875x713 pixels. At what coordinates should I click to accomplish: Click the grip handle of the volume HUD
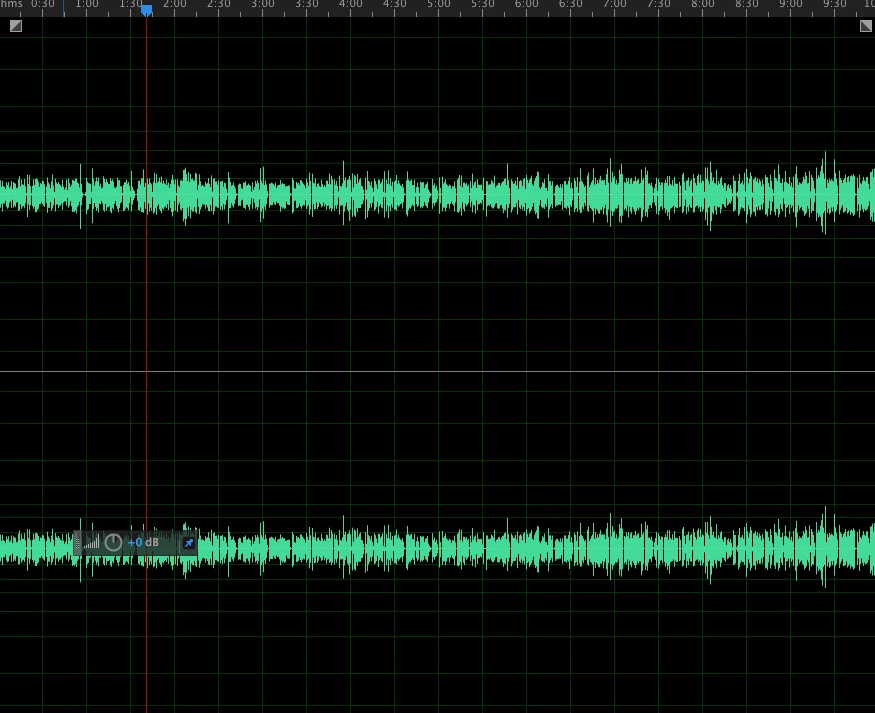(x=77, y=543)
